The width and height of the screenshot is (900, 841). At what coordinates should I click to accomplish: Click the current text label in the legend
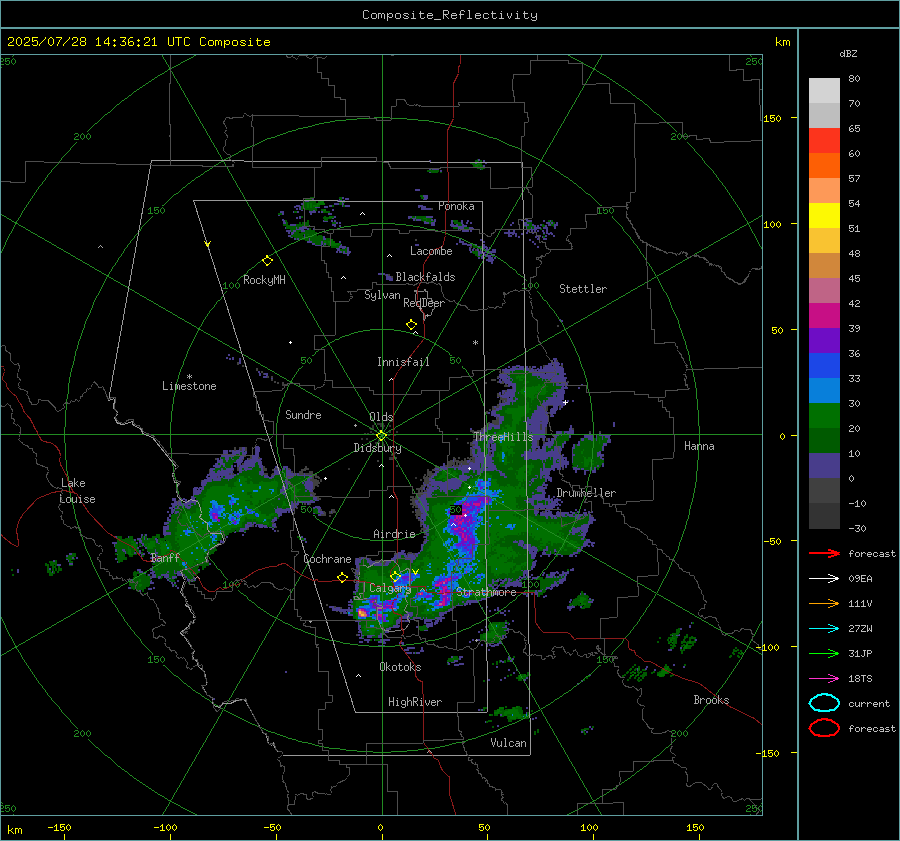point(869,703)
